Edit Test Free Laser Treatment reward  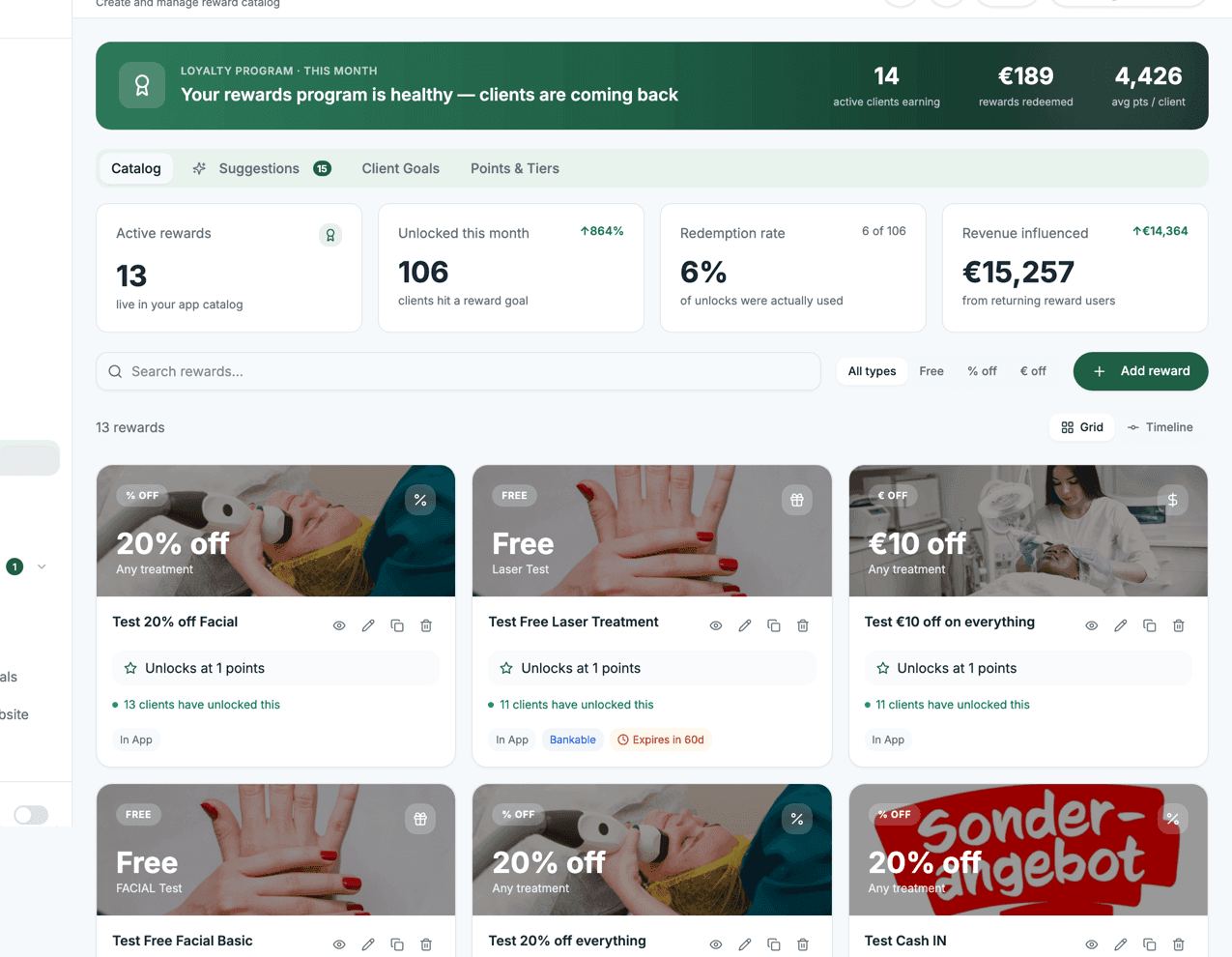point(745,625)
